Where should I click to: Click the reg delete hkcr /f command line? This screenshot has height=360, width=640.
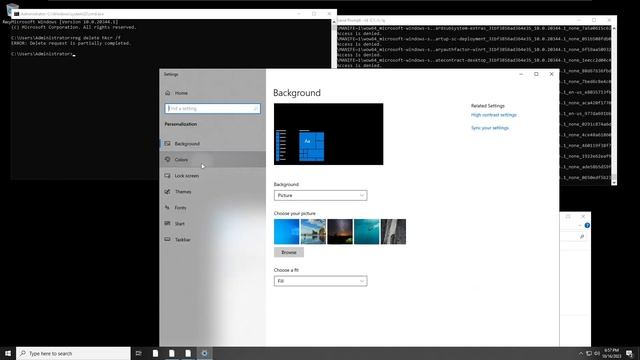coord(66,38)
